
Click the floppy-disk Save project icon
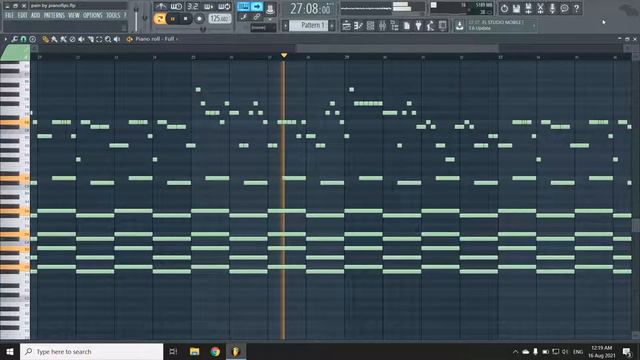point(516,8)
